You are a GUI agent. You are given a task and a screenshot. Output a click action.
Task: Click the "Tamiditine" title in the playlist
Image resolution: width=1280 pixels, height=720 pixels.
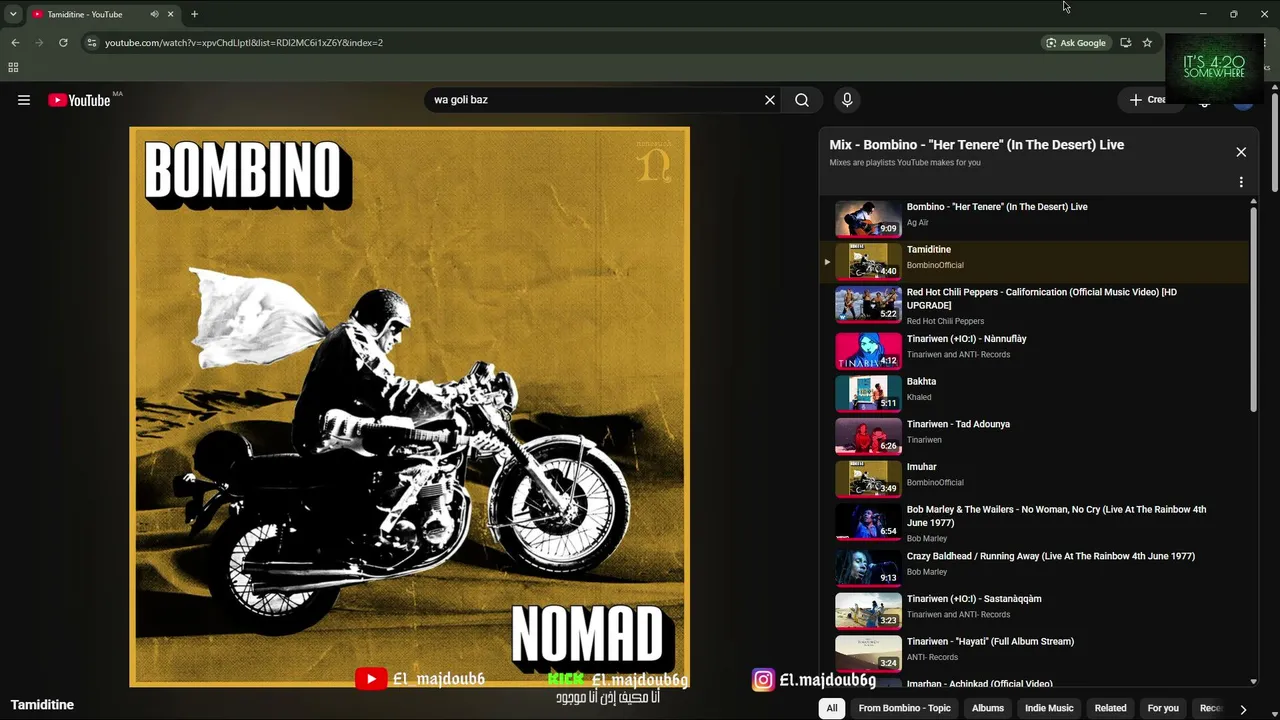tap(929, 250)
